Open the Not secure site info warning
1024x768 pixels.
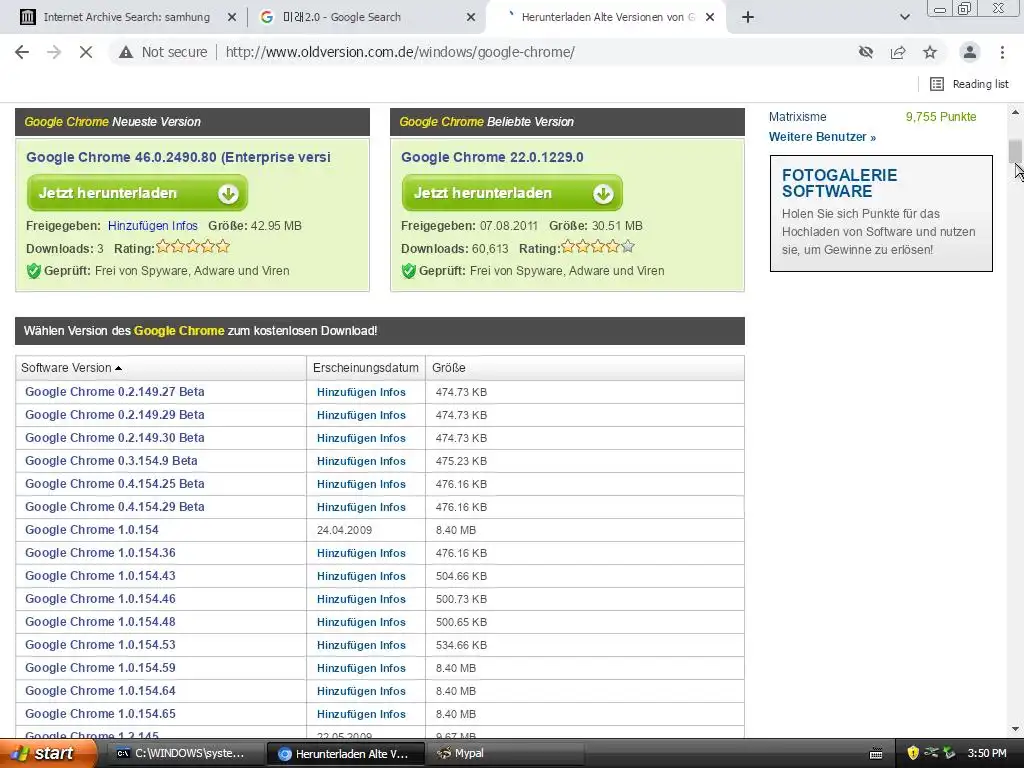pyautogui.click(x=163, y=52)
